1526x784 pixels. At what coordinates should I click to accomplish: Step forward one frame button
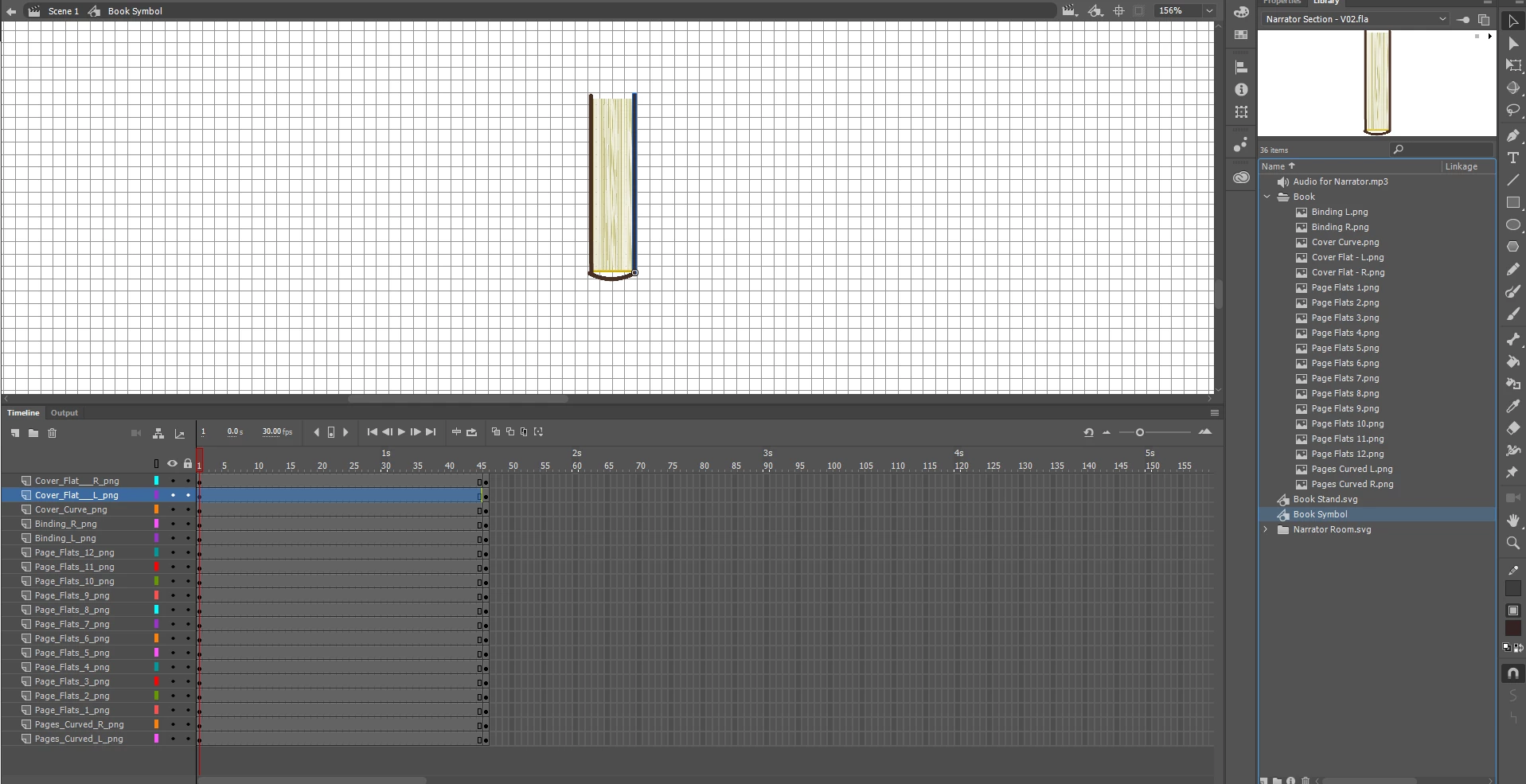(416, 432)
